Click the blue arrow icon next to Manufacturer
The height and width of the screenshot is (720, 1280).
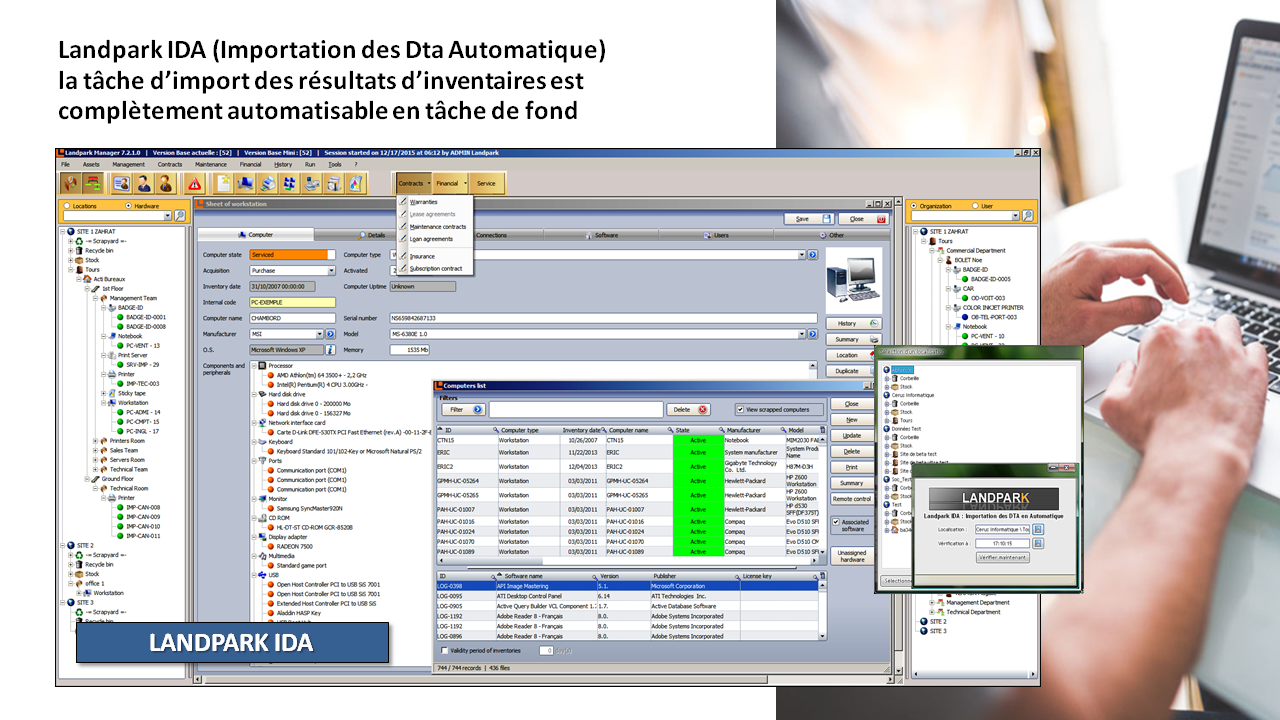point(331,334)
